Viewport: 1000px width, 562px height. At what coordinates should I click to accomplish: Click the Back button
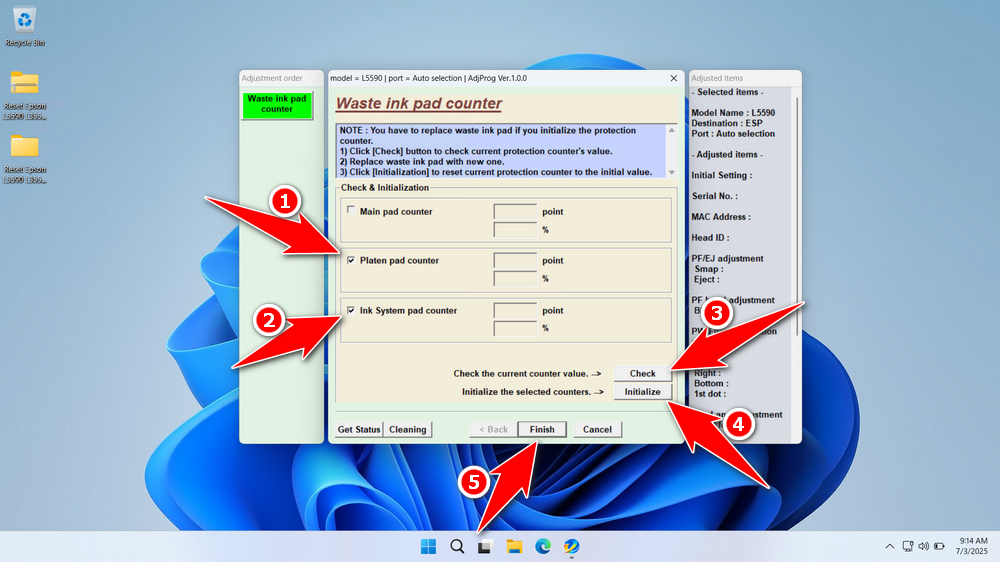(x=494, y=429)
